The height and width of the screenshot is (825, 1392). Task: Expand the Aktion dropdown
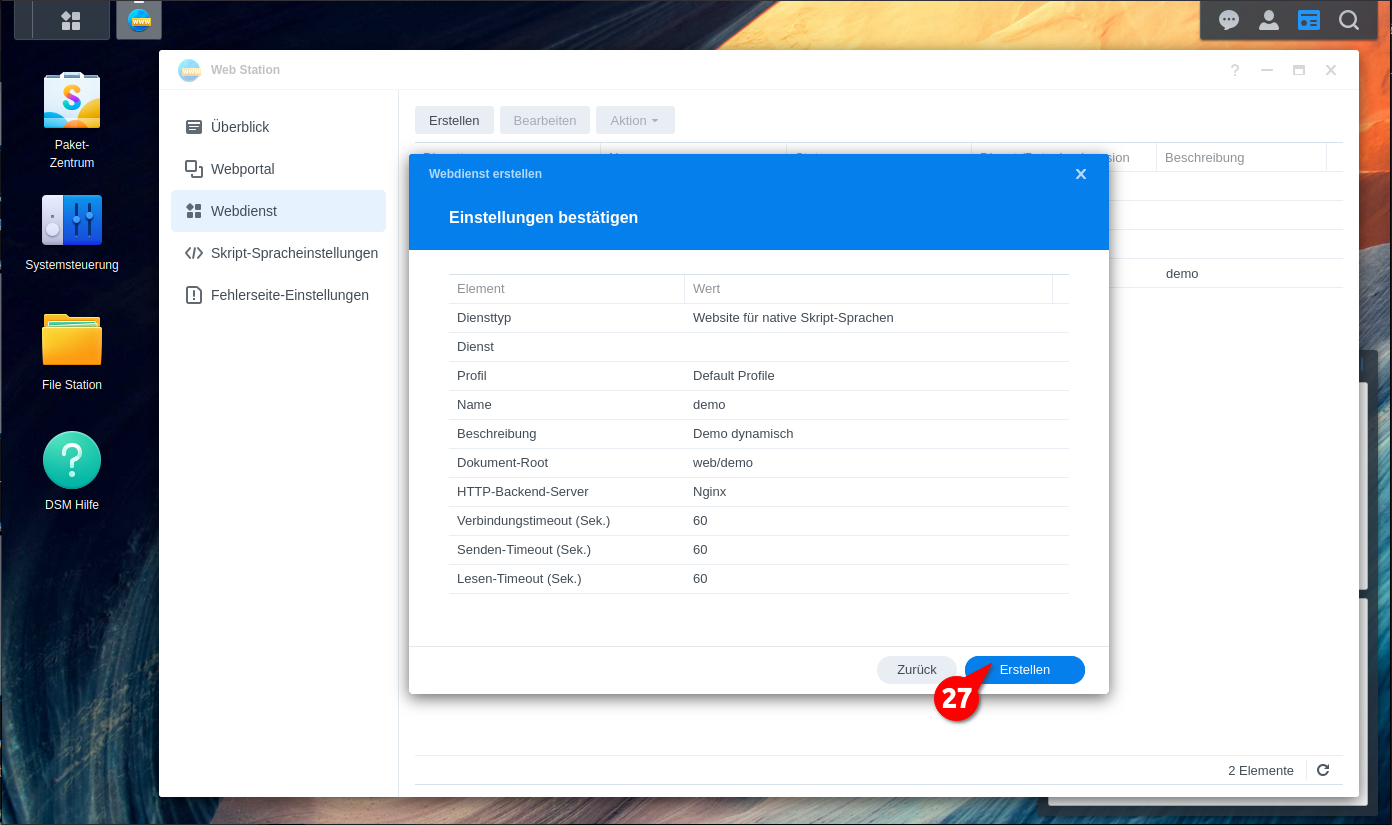(x=635, y=120)
